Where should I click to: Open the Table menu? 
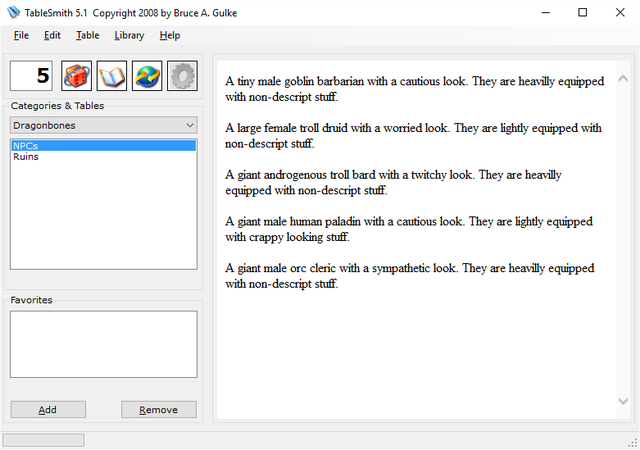(88, 36)
